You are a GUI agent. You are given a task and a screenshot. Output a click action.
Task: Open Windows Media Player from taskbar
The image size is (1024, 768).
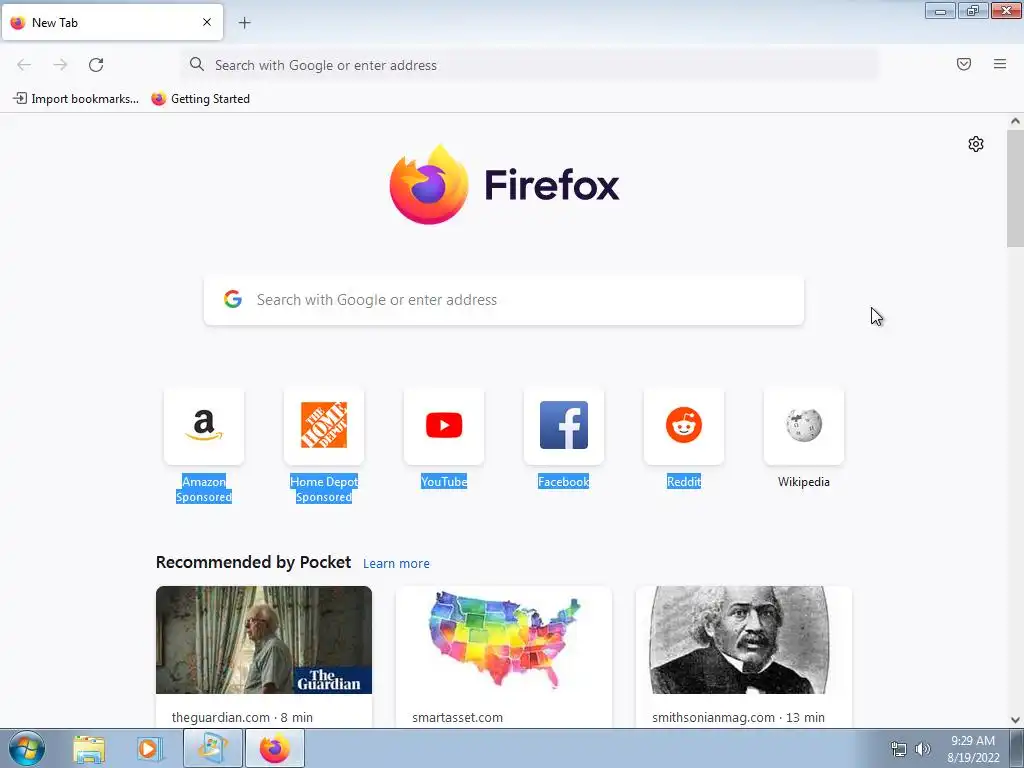pyautogui.click(x=150, y=749)
